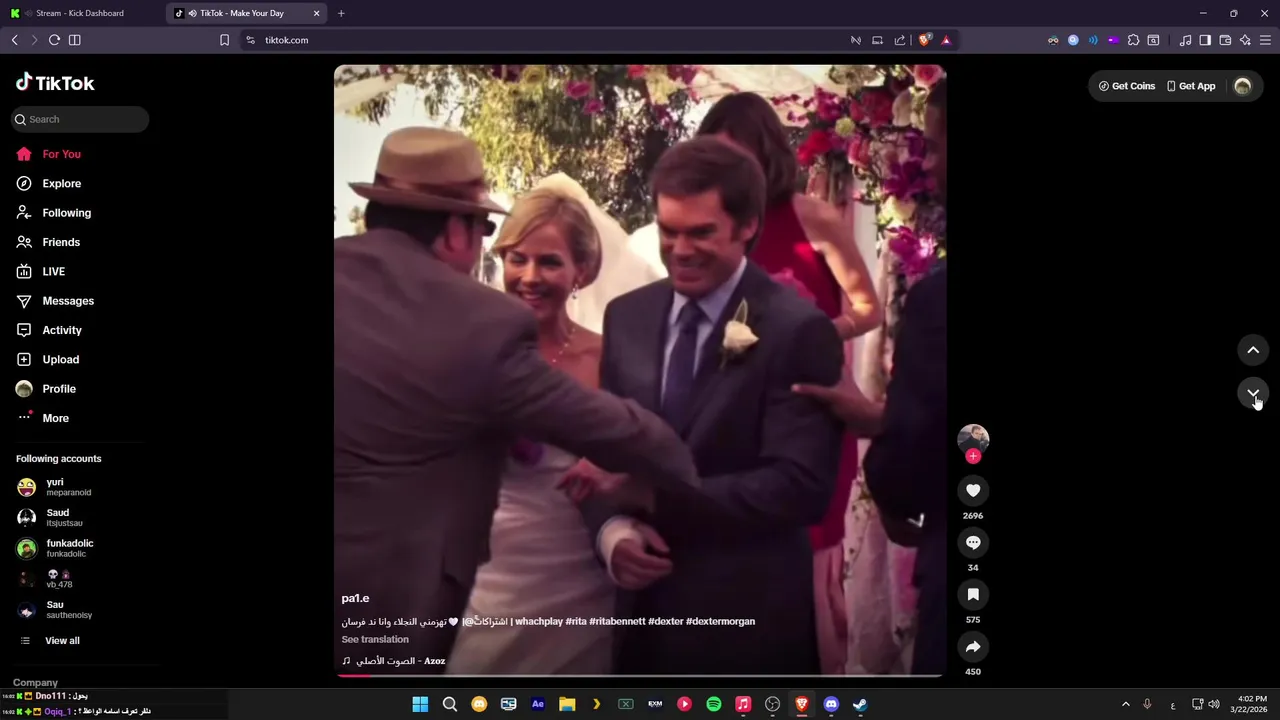Open the Brave Shields lion icon
This screenshot has height=720, width=1280.
point(925,40)
